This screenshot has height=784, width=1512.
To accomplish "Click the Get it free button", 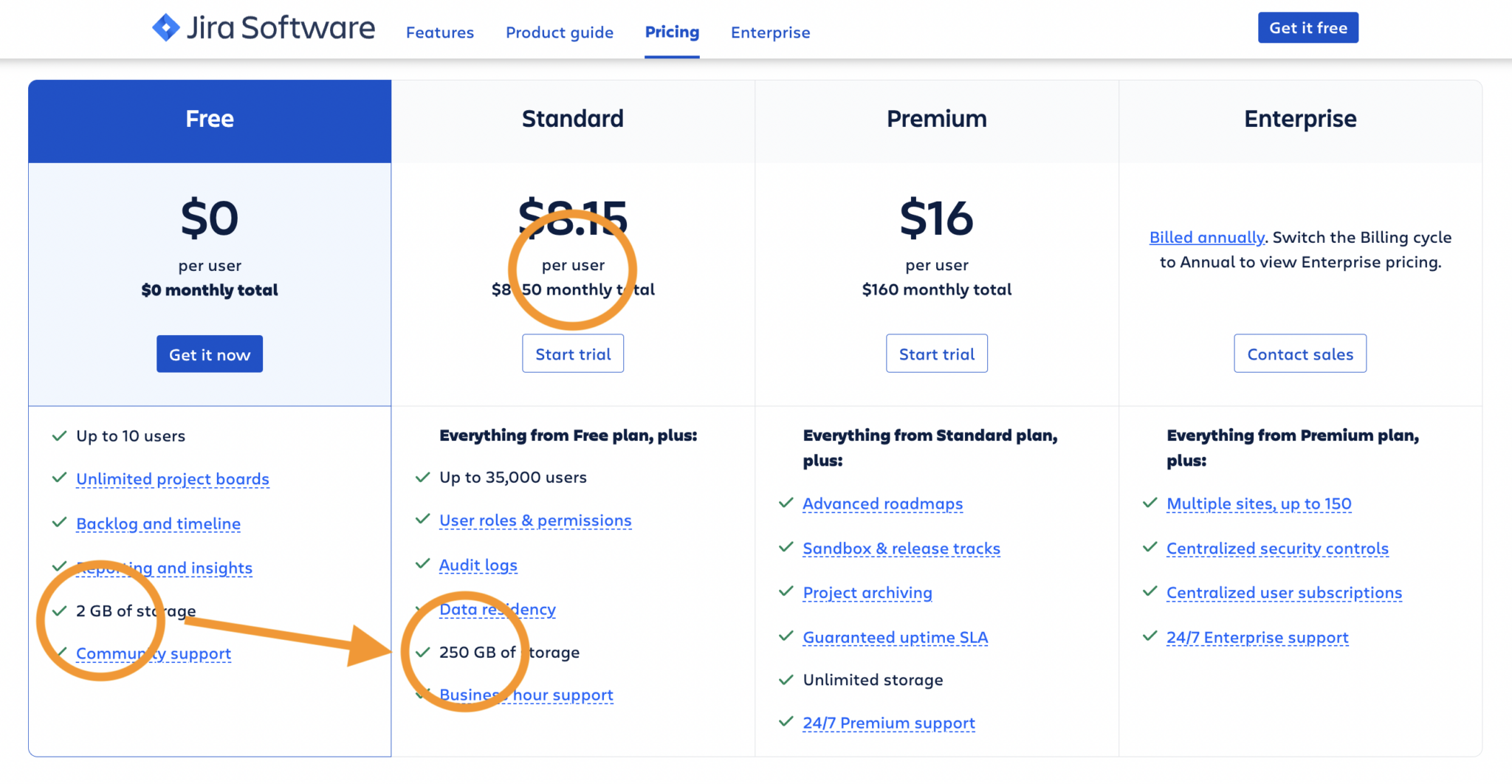I will pos(1307,27).
